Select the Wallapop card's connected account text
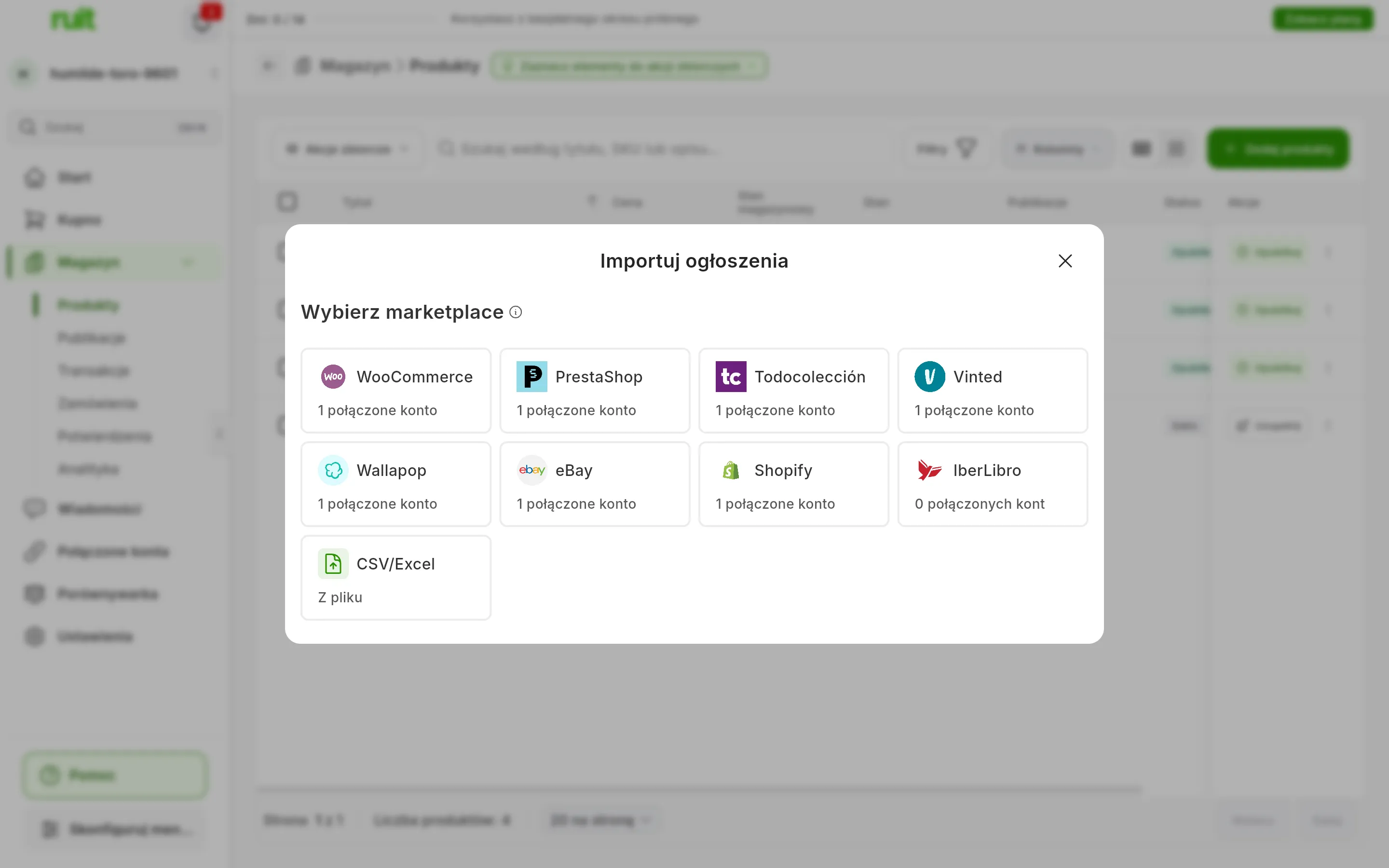This screenshot has width=1389, height=868. point(377,504)
